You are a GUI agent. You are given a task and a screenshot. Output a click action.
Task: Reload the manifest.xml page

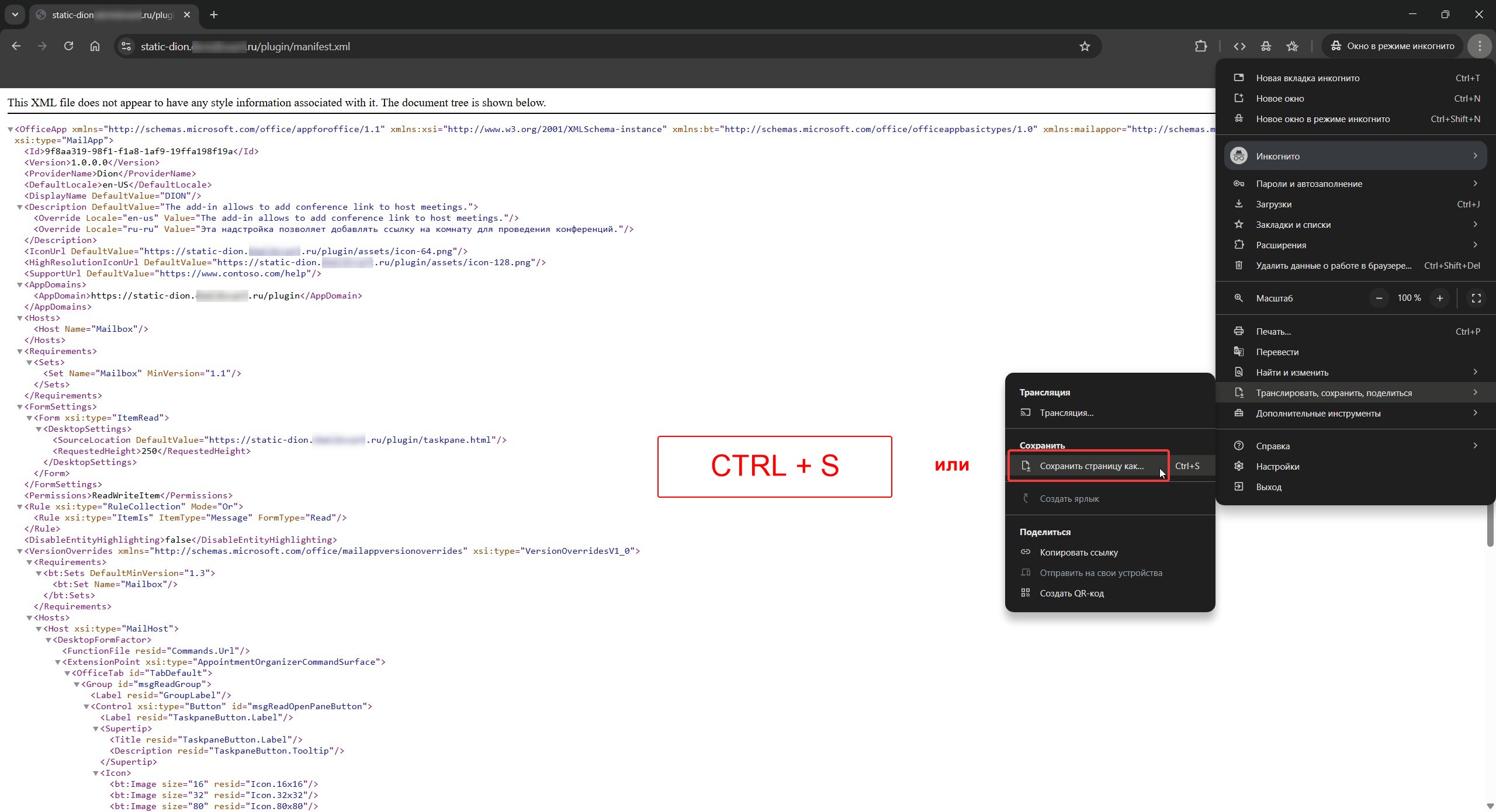point(68,46)
